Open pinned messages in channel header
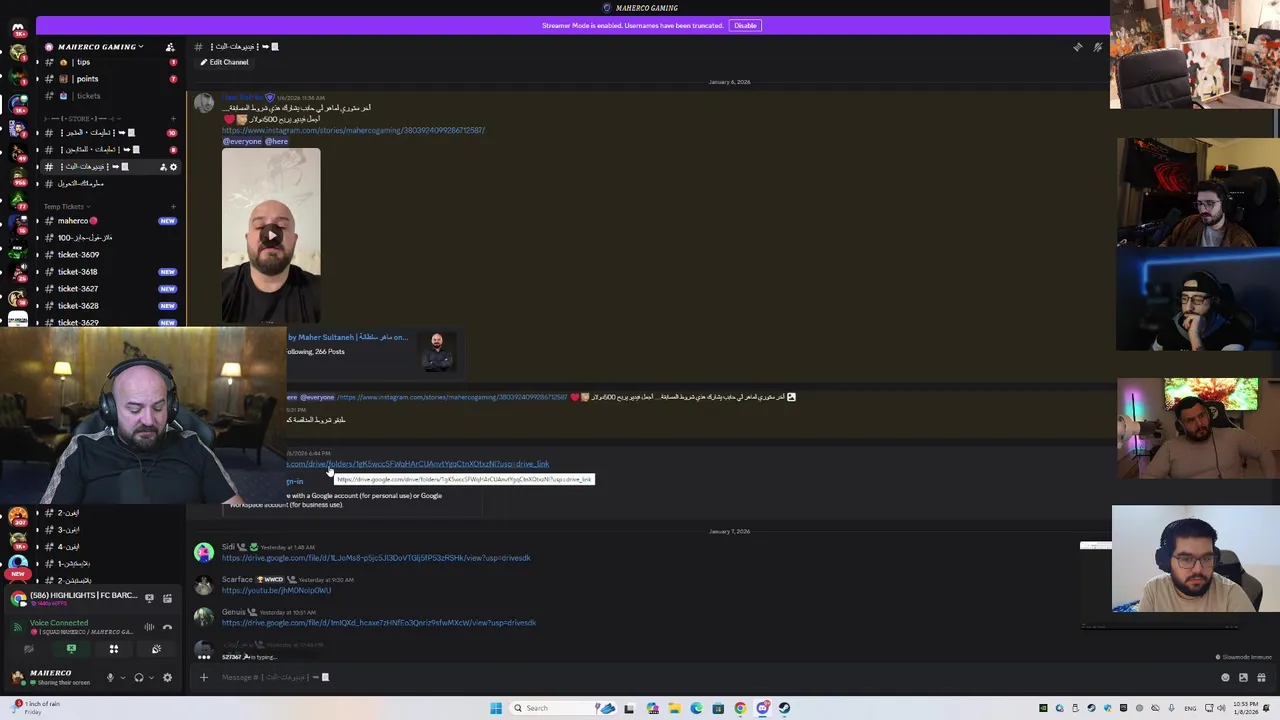Screen dimensions: 1280x720 pyautogui.click(x=1077, y=47)
